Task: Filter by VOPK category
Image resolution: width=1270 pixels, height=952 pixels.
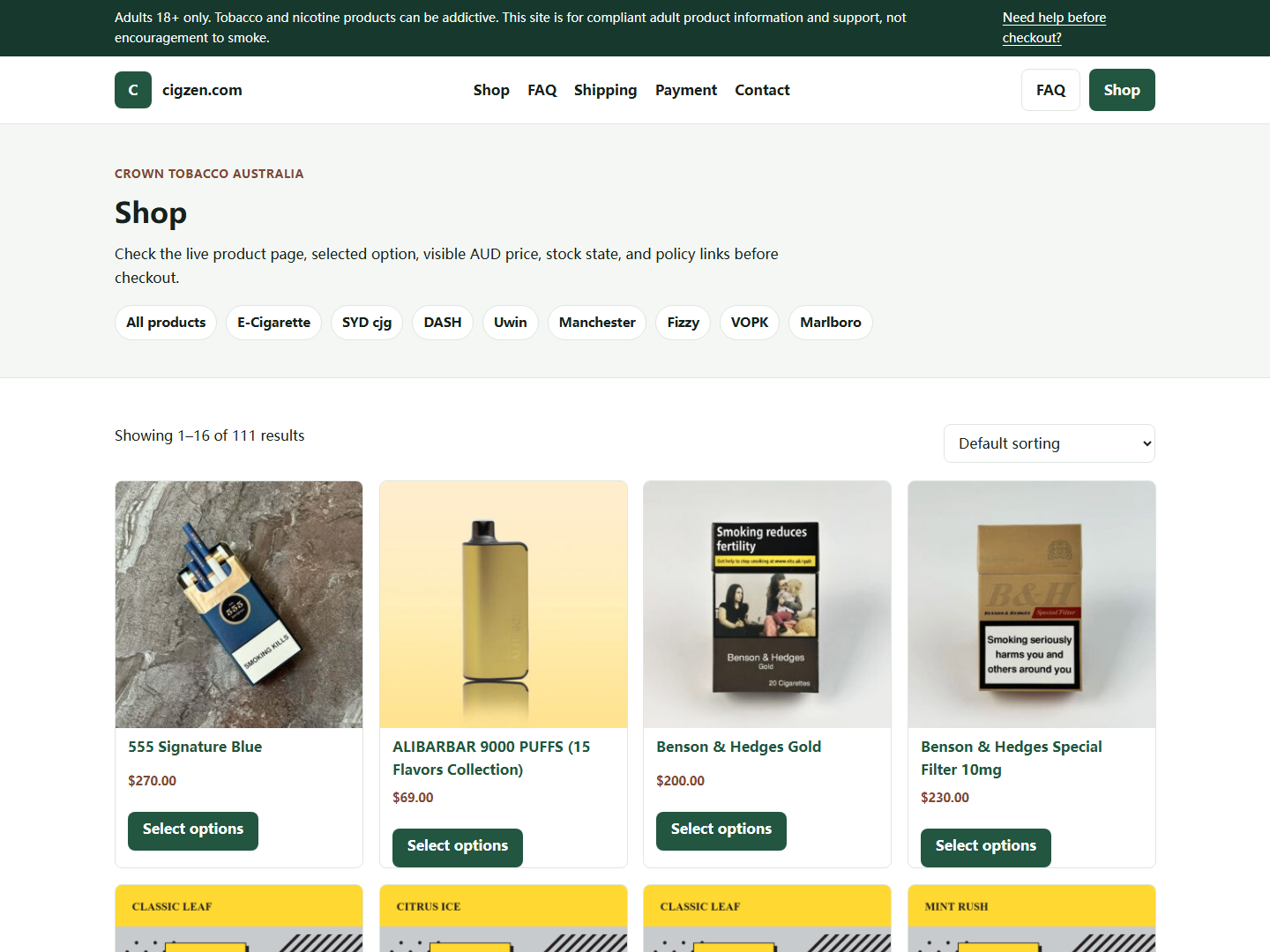Action: pos(750,323)
